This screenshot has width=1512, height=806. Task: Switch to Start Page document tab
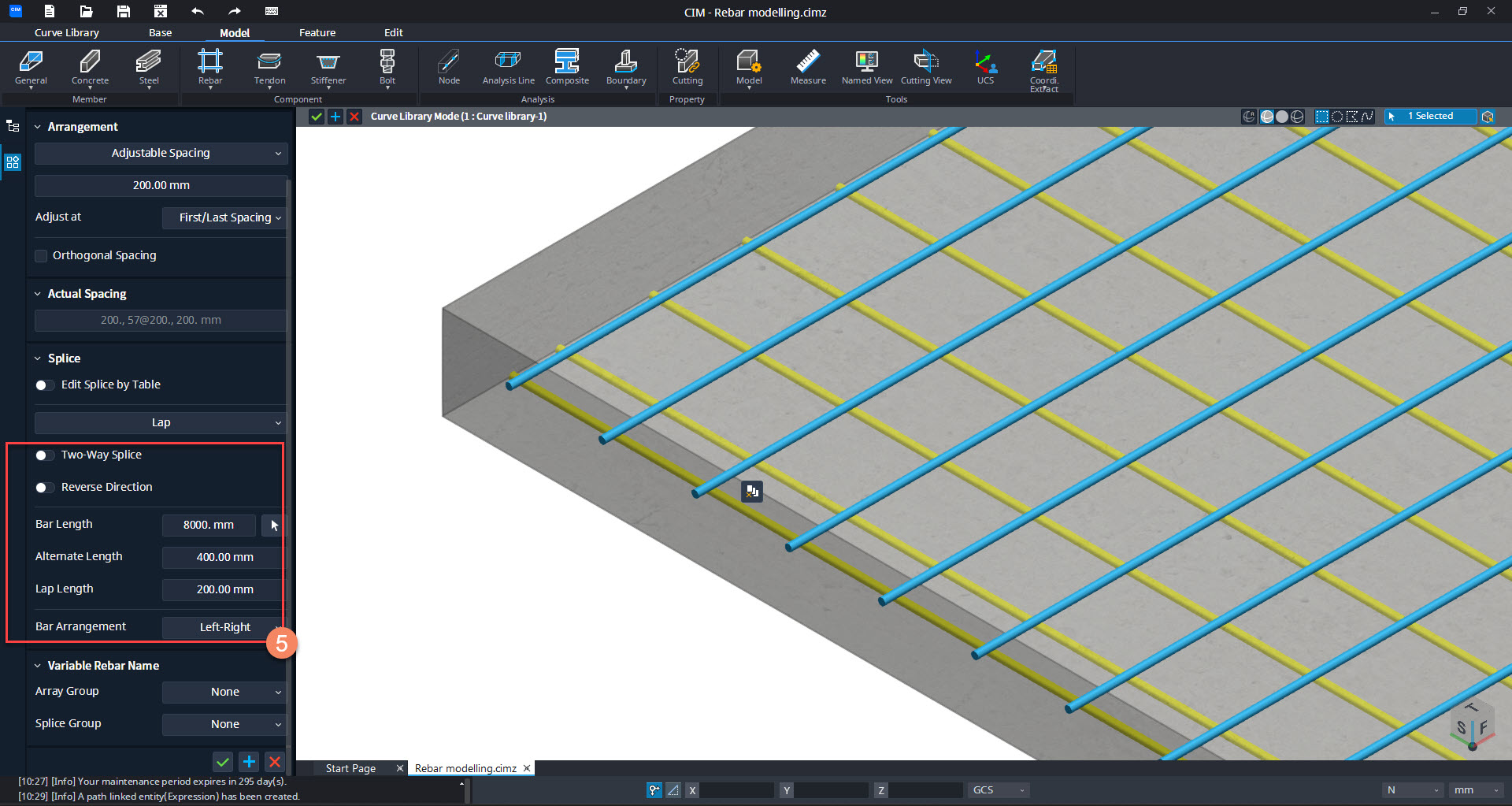[x=350, y=768]
